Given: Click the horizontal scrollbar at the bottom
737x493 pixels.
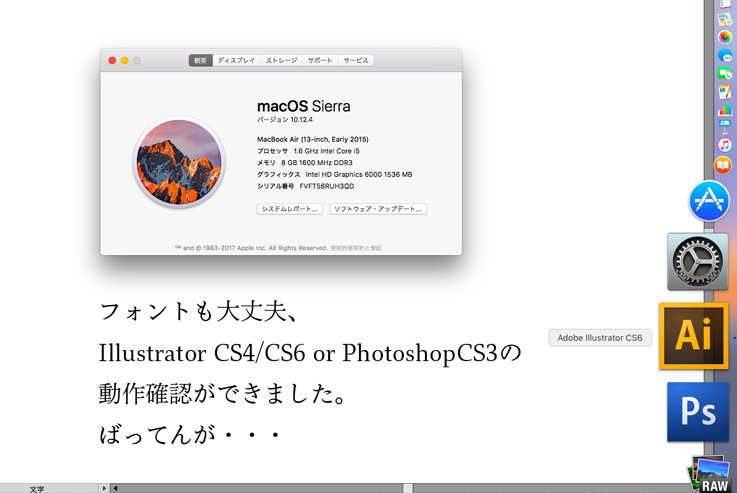Looking at the screenshot, I should pyautogui.click(x=407, y=488).
